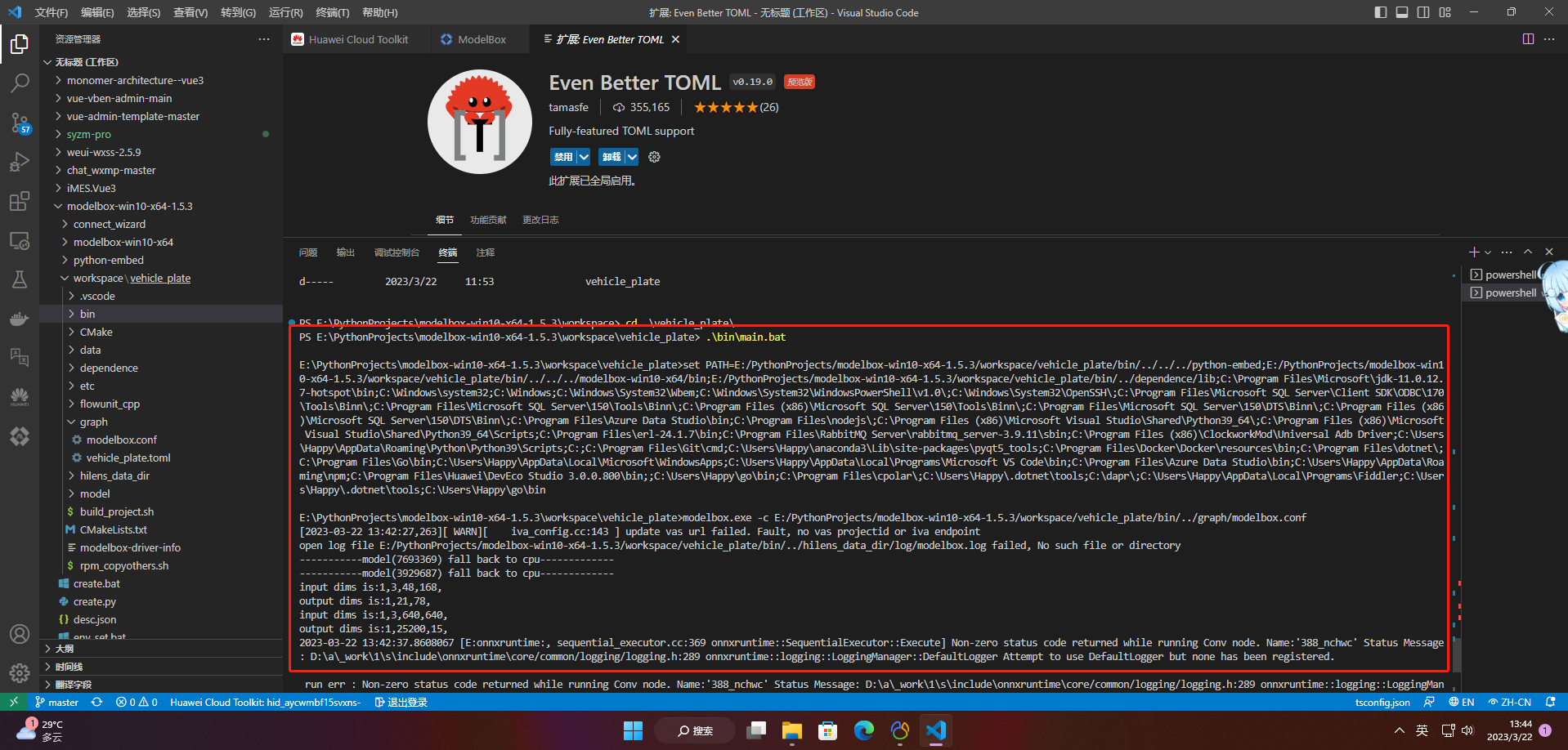1568x750 pixels.
Task: Click the 禁用 disable button
Action: pos(563,157)
